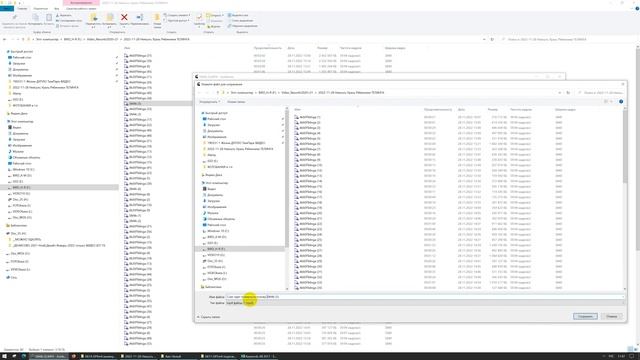Image resolution: width=640 pixels, height=360 pixels.
Task: Open the file type (Тип файла) combo box
Action: [424, 303]
